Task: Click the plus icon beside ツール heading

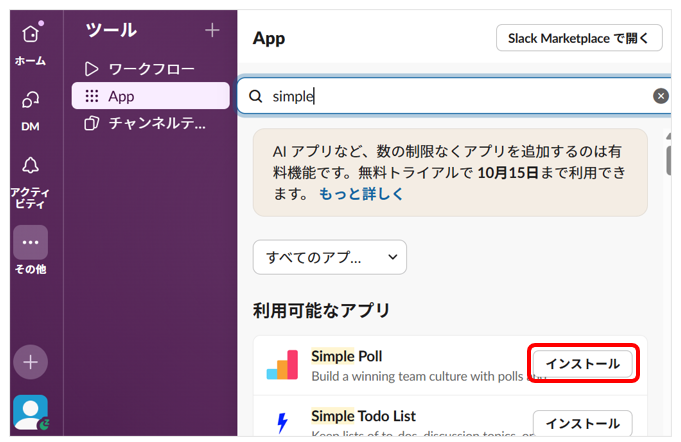Action: coord(212,30)
